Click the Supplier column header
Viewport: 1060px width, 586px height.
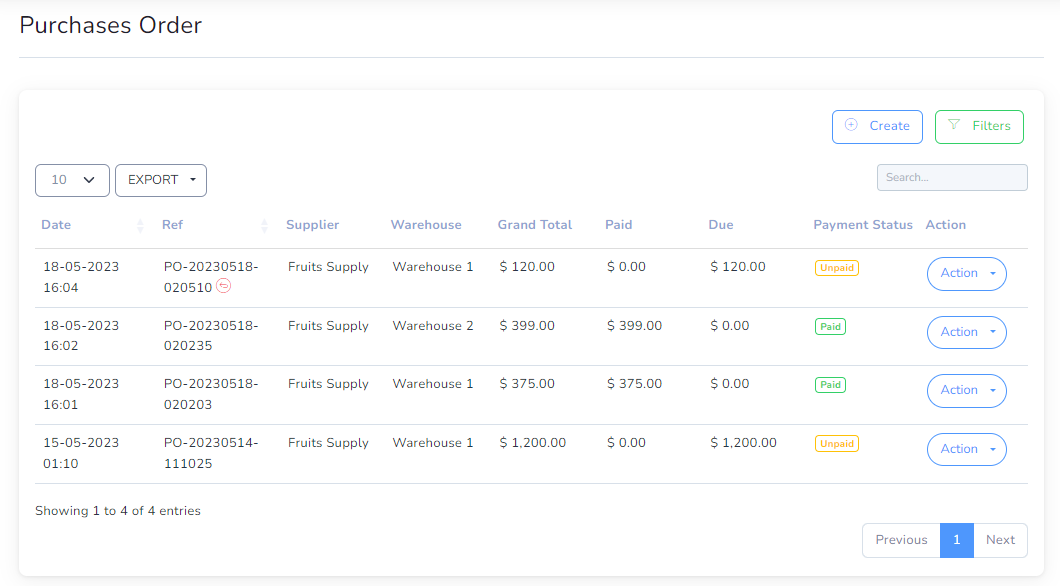click(x=312, y=225)
